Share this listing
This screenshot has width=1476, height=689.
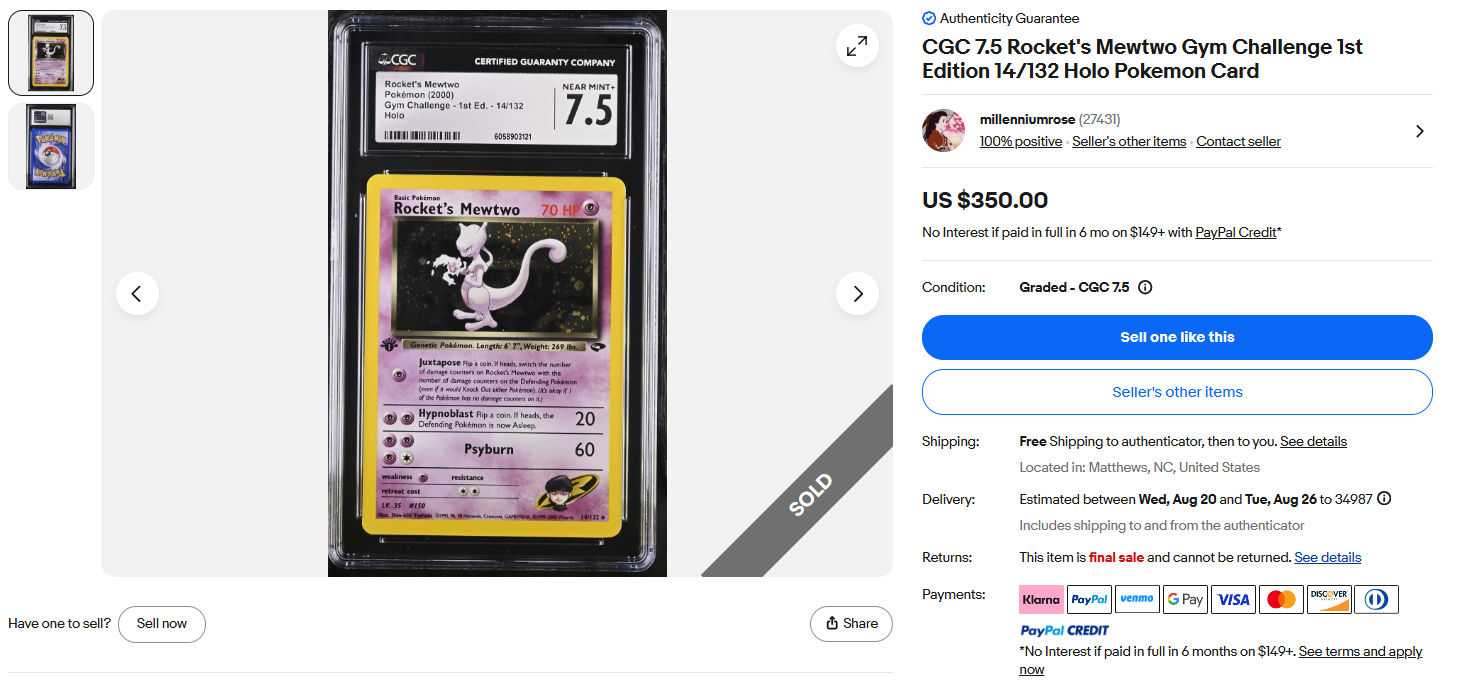tap(851, 624)
